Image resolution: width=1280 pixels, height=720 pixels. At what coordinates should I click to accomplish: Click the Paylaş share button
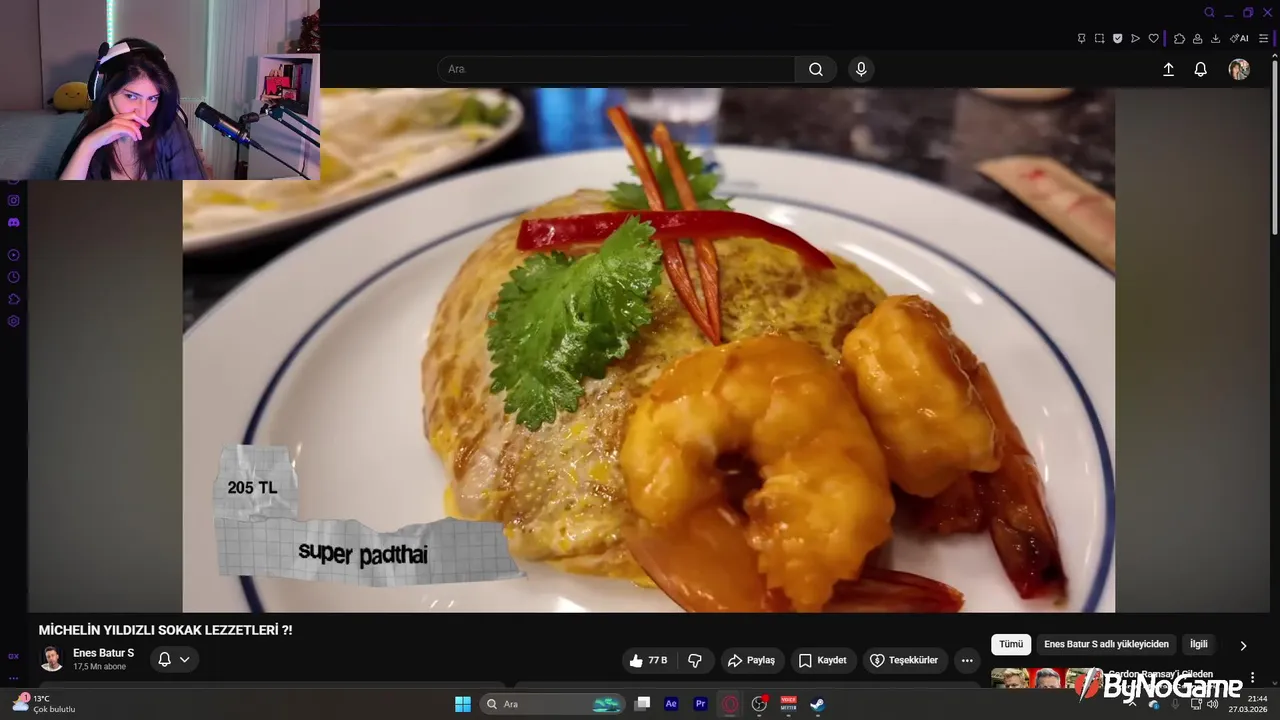point(752,661)
